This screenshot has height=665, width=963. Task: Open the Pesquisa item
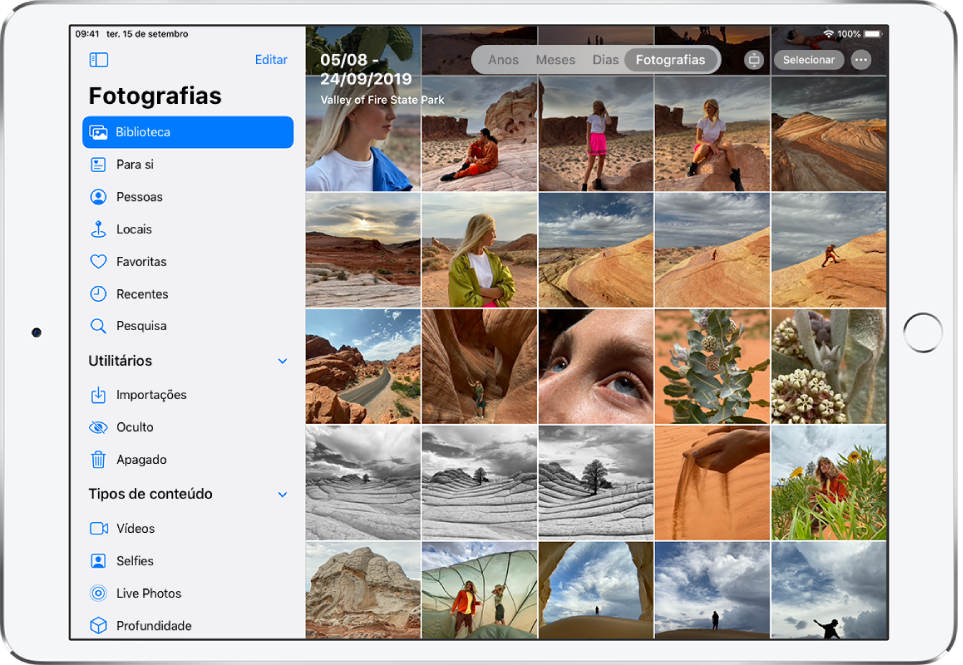[x=188, y=326]
